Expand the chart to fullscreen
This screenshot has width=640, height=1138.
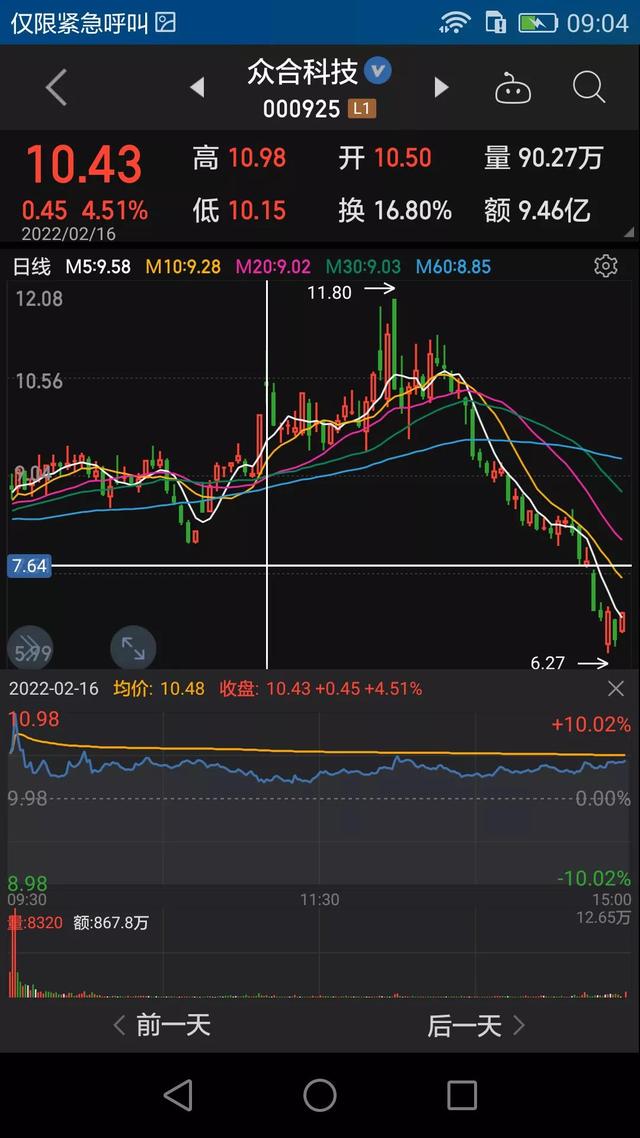click(x=133, y=648)
